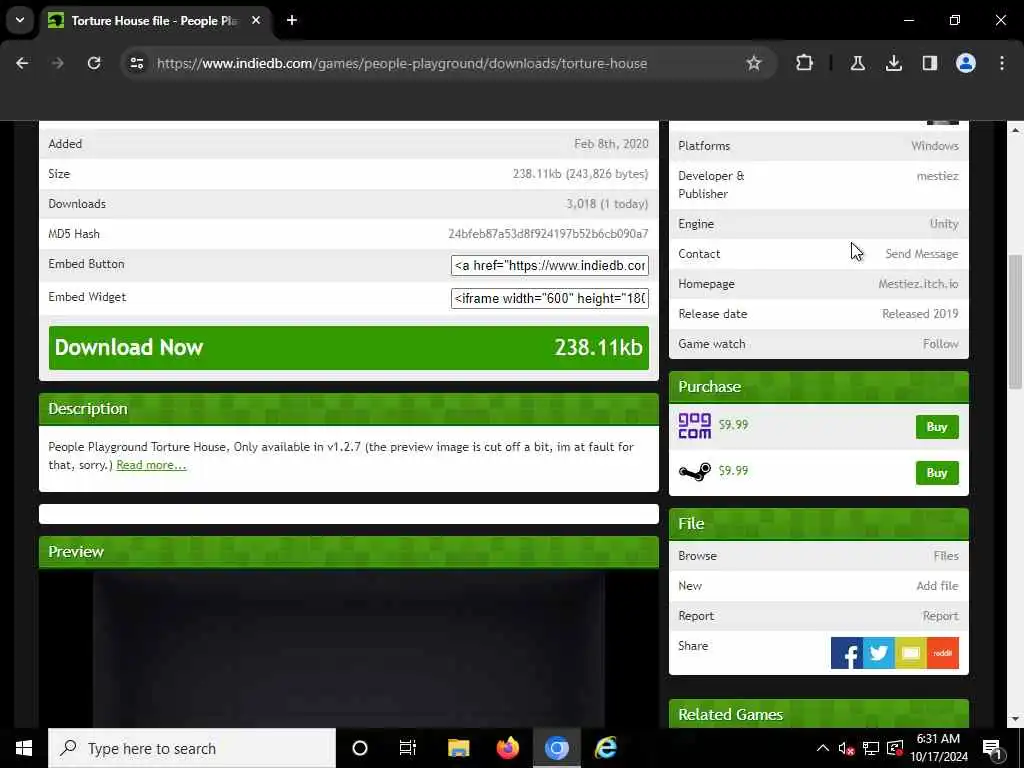Image resolution: width=1024 pixels, height=768 pixels.
Task: Open the Windows Start menu
Action: click(x=24, y=748)
